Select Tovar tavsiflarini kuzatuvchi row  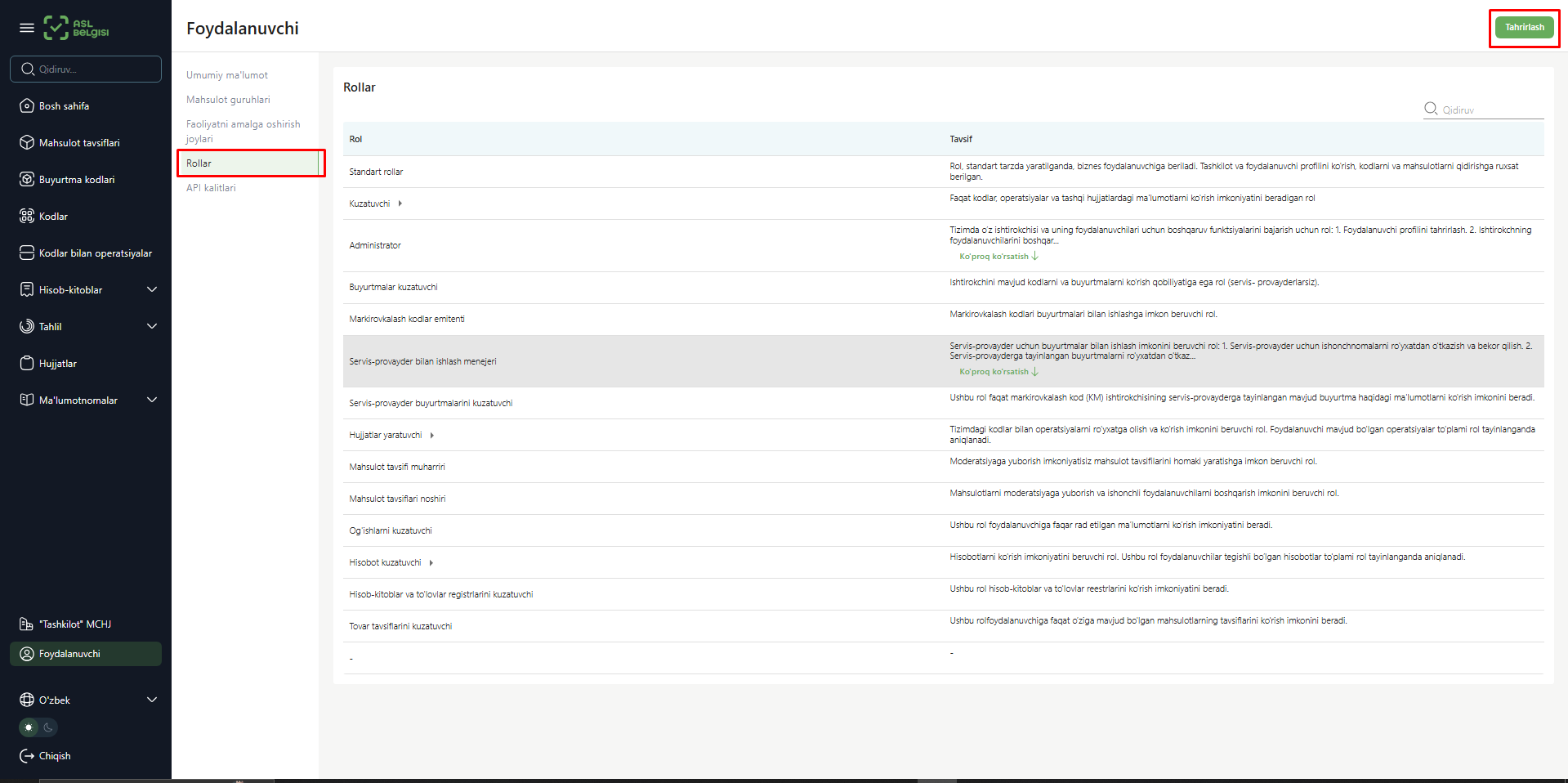click(x=943, y=626)
